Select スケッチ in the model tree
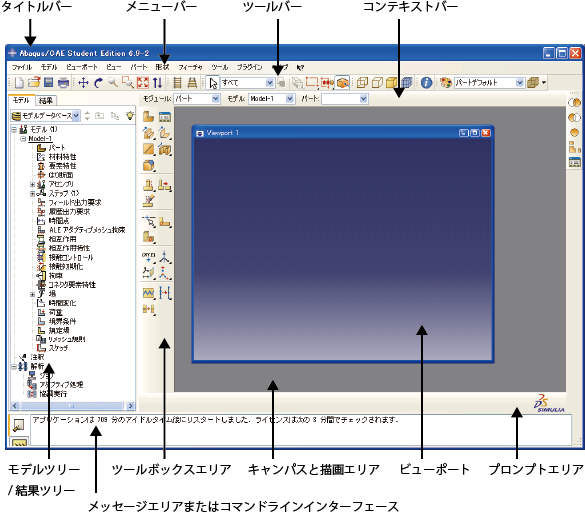This screenshot has width=585, height=516. coord(59,348)
